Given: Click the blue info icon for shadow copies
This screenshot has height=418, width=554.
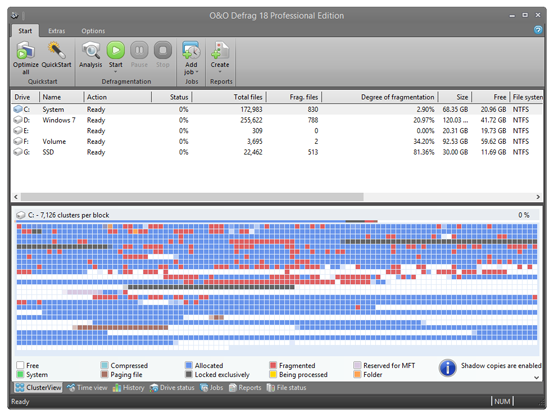Looking at the screenshot, I should click(x=448, y=368).
